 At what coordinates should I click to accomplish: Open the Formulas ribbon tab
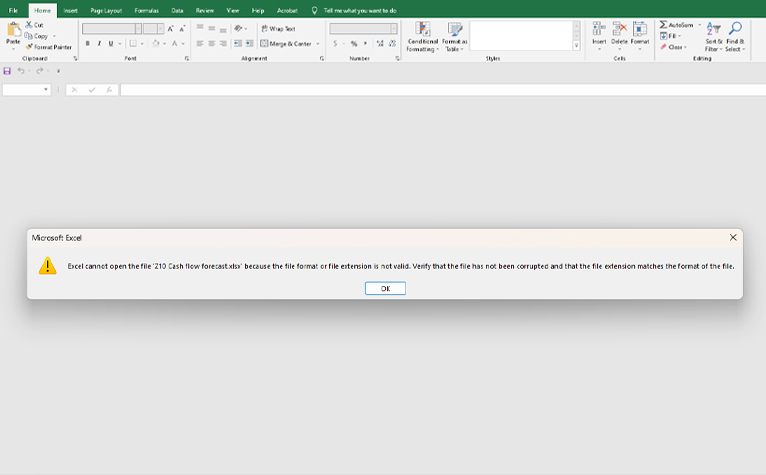(x=146, y=10)
